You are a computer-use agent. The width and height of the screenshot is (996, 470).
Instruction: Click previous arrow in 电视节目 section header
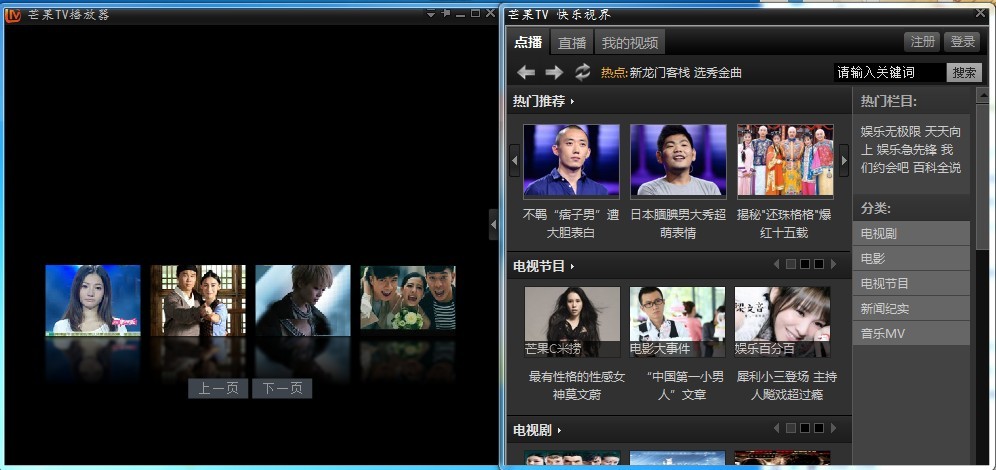point(776,265)
